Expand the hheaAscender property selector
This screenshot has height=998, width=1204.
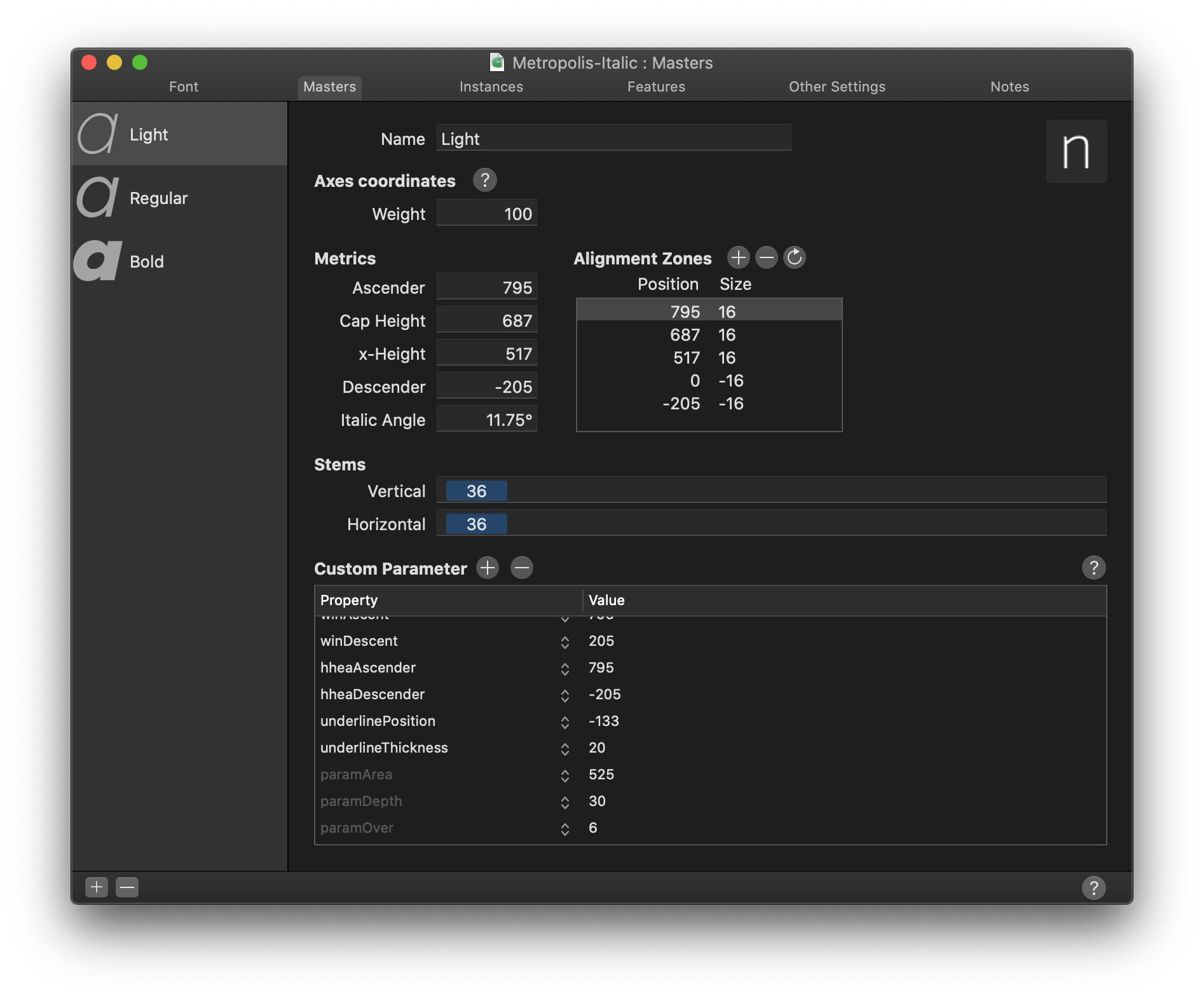point(564,669)
